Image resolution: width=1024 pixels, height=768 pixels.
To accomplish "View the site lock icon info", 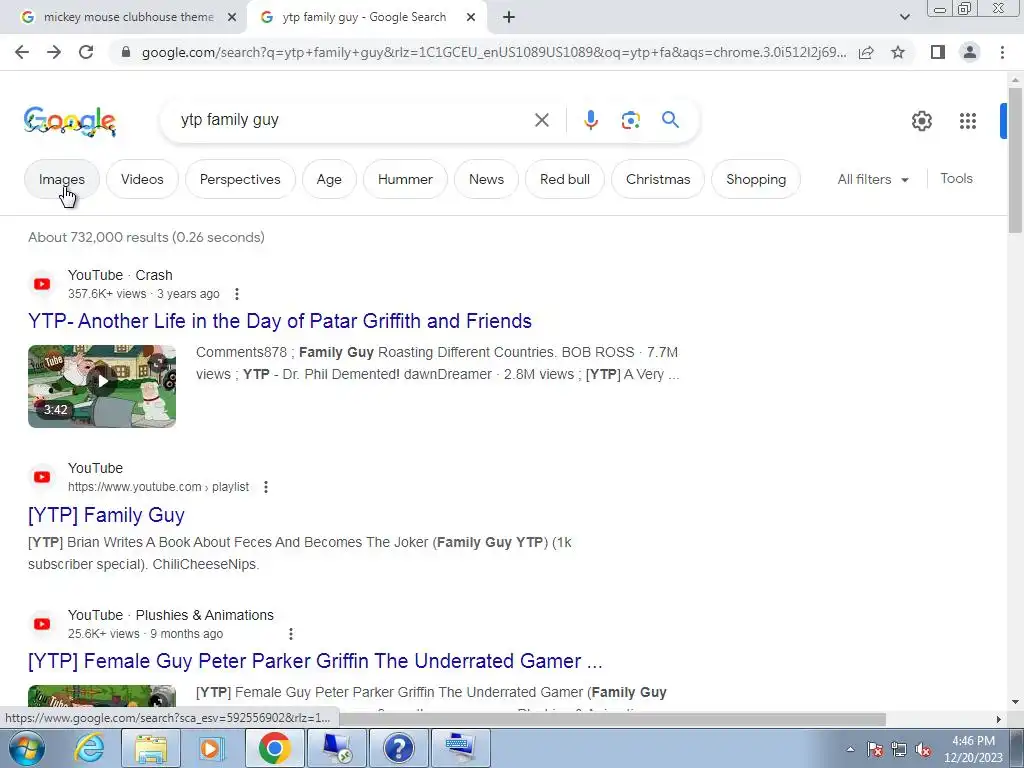I will [126, 52].
